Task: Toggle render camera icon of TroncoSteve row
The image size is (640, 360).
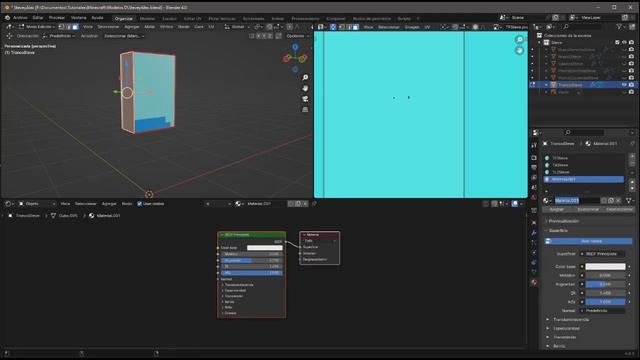Action: tap(631, 85)
